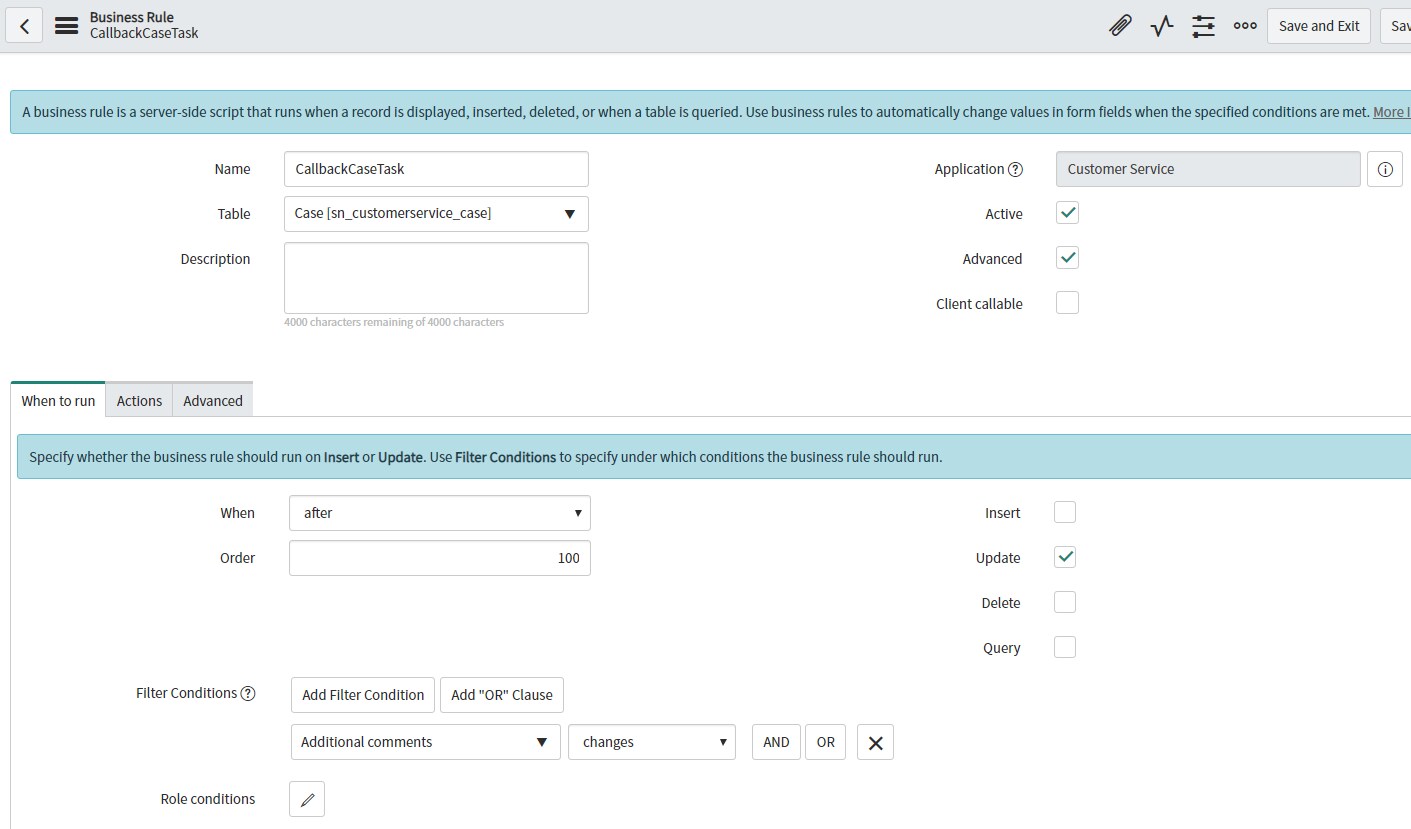Remove filter condition with X icon
This screenshot has height=829, width=1411.
tap(875, 742)
